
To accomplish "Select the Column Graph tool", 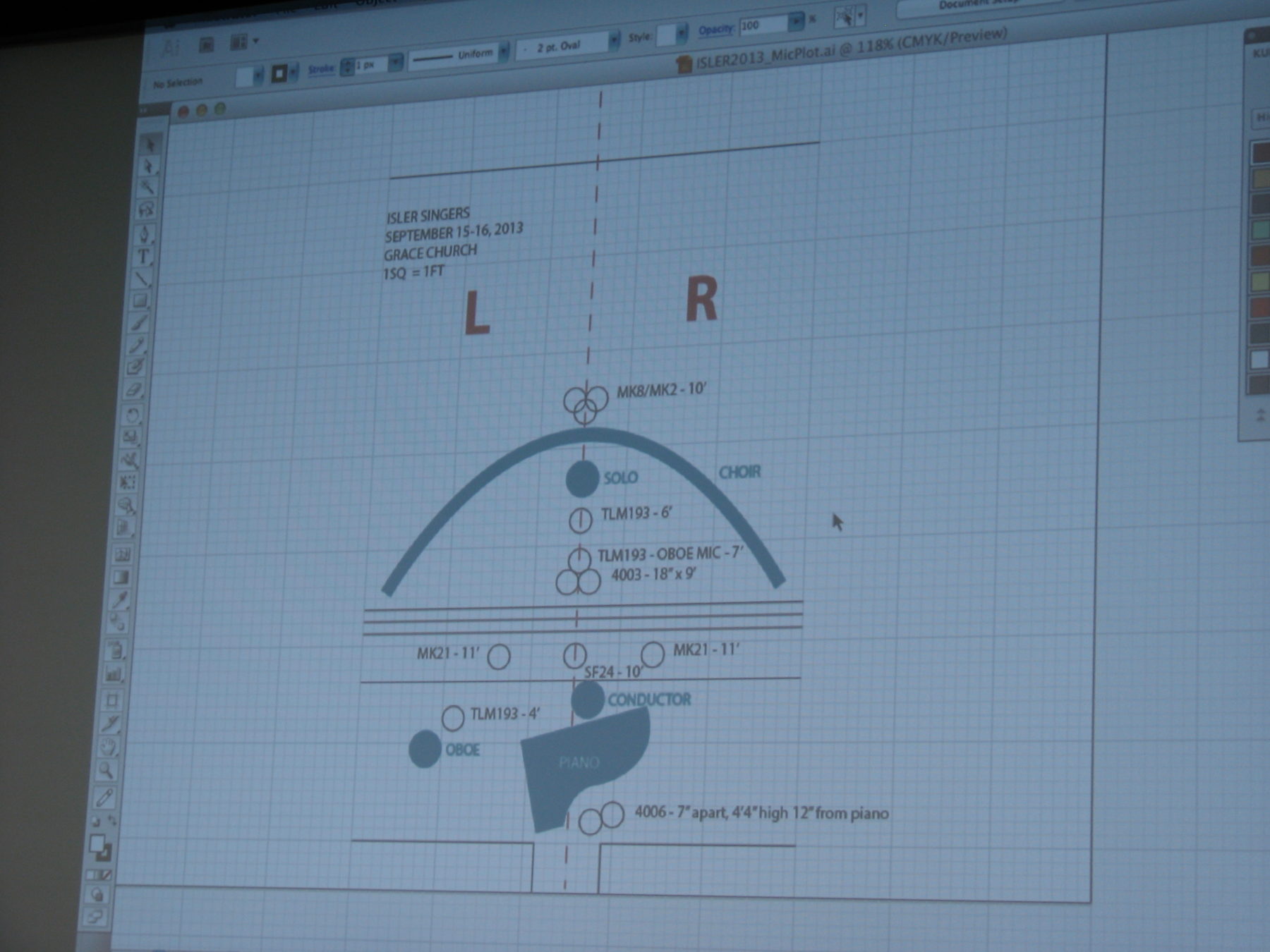I will (x=115, y=674).
